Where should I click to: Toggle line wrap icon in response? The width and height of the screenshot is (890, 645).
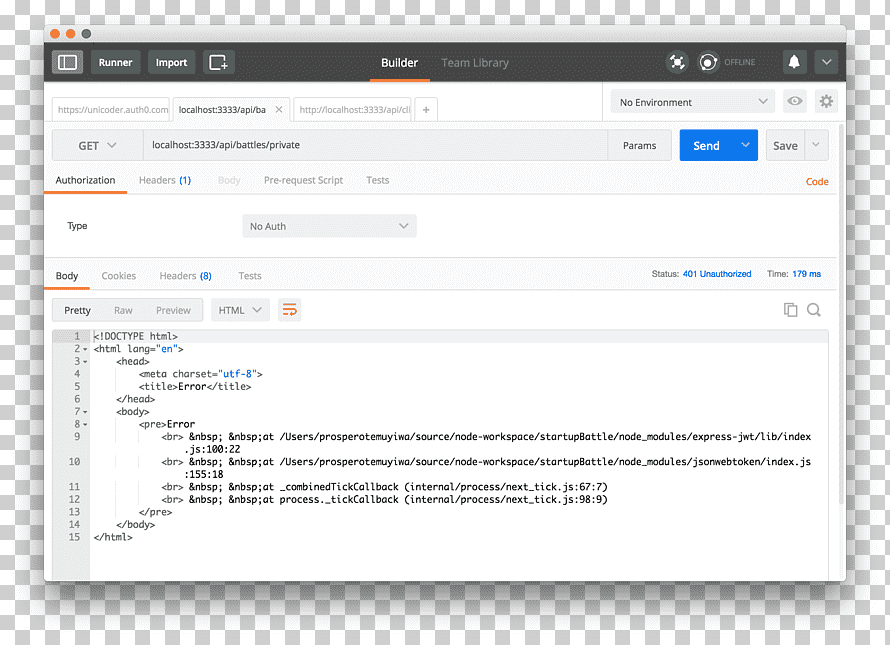[x=289, y=310]
